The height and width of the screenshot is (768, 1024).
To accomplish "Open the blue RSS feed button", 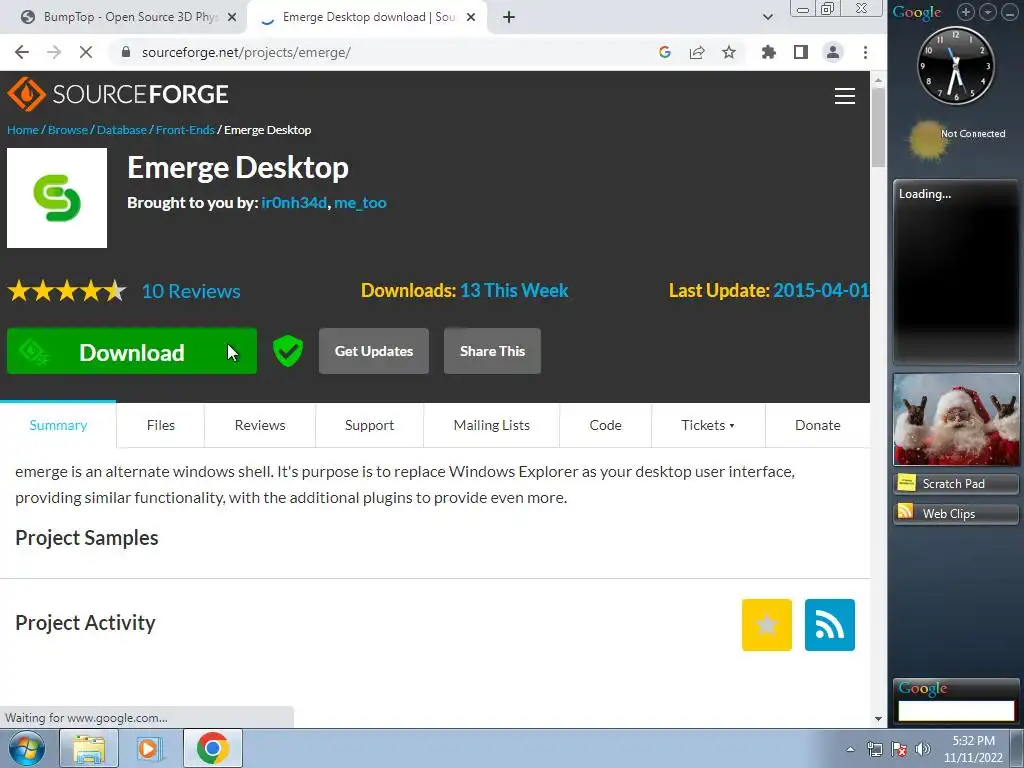I will pos(829,625).
